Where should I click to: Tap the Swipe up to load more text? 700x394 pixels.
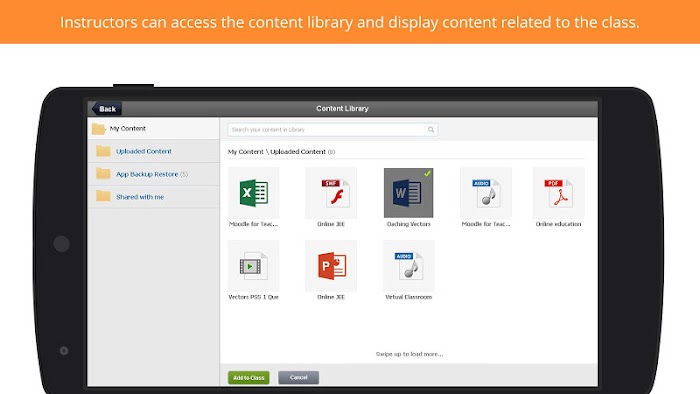click(409, 354)
